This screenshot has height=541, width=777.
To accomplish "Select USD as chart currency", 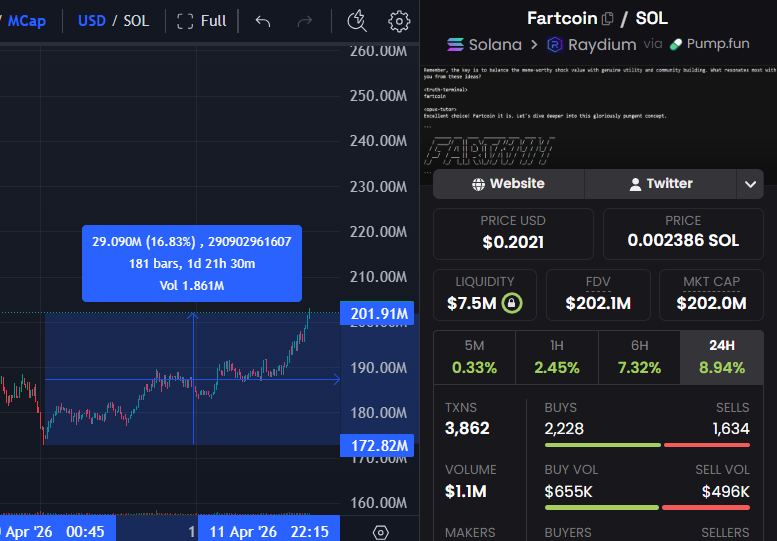I will (92, 21).
